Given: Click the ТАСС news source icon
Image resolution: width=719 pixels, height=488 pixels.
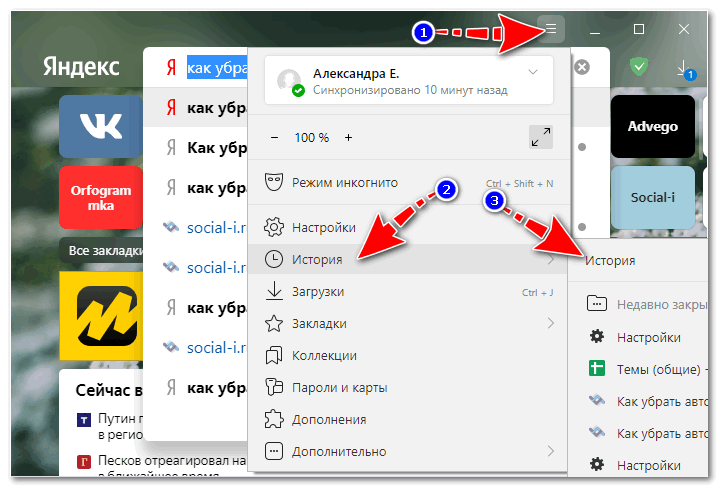Looking at the screenshot, I should (83, 420).
